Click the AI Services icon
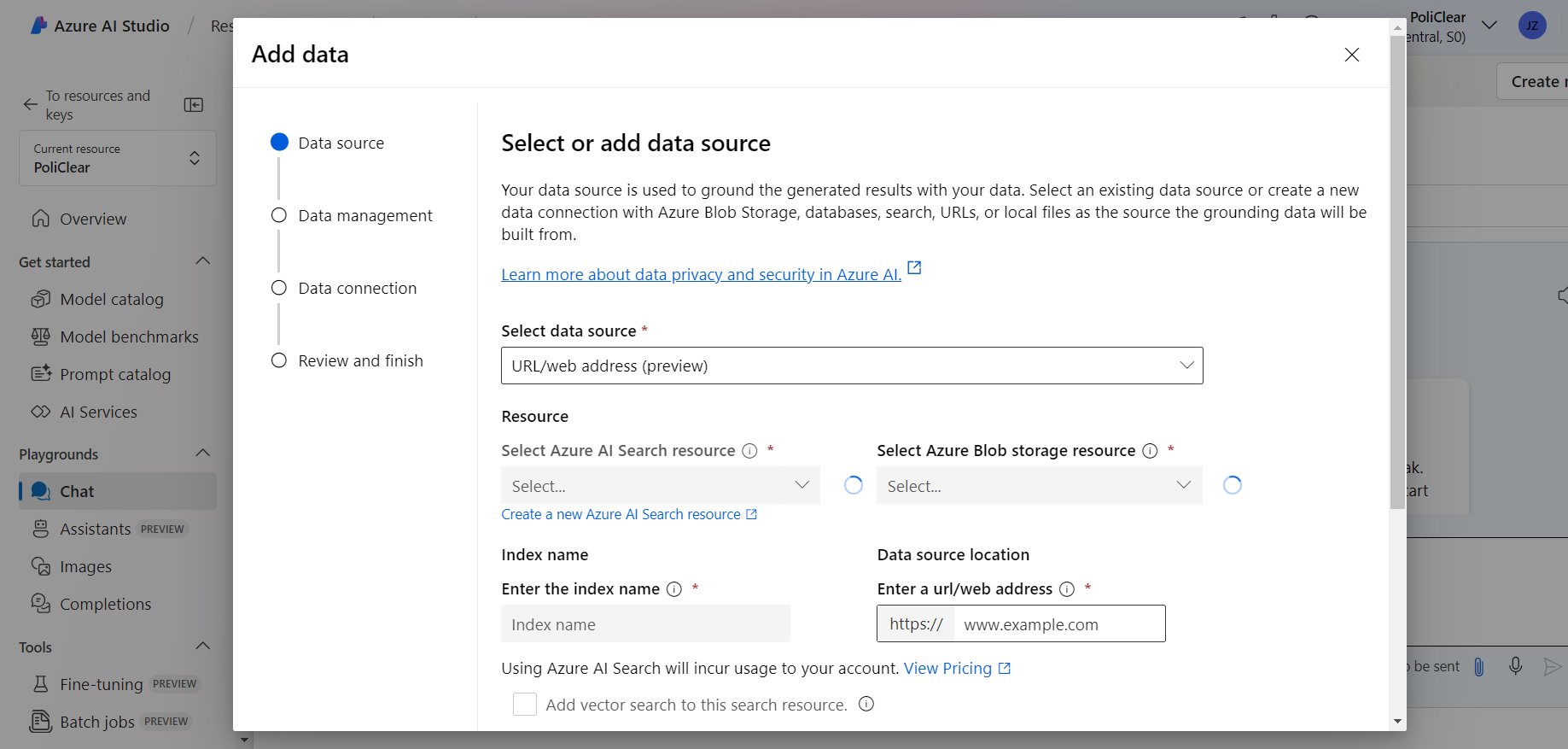Screen dimensions: 1568x749 tap(40, 412)
